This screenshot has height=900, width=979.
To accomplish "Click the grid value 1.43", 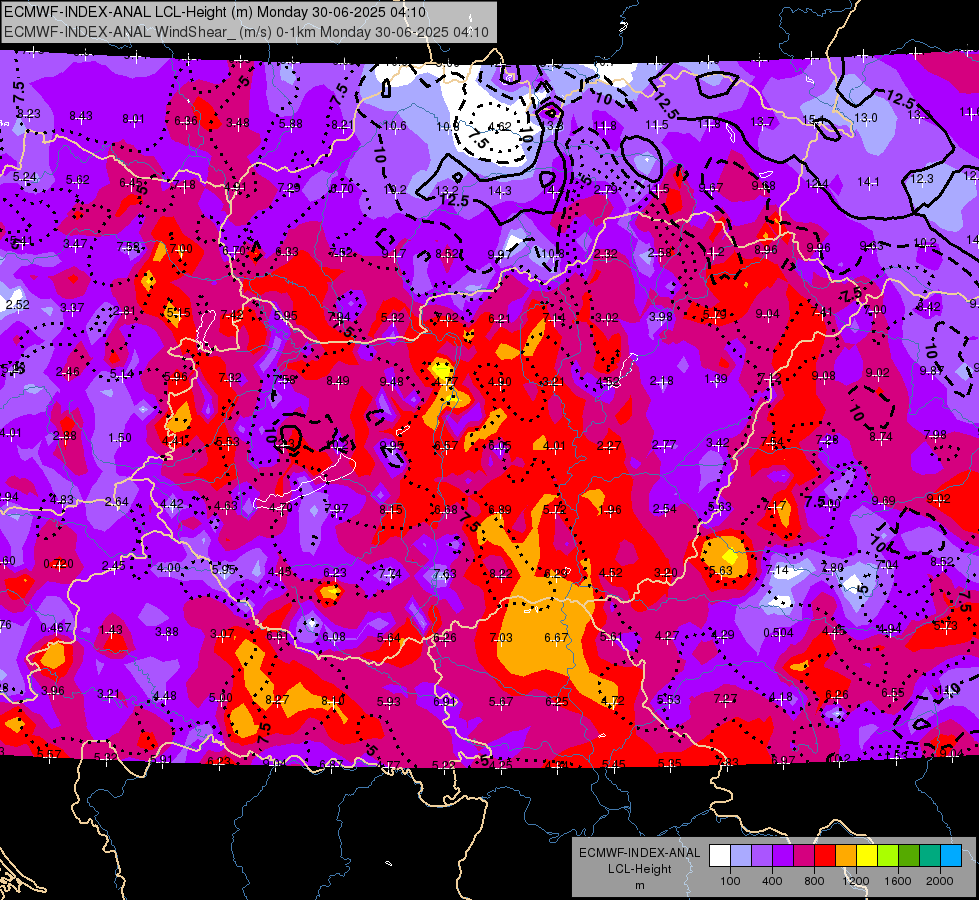I will pyautogui.click(x=111, y=630).
